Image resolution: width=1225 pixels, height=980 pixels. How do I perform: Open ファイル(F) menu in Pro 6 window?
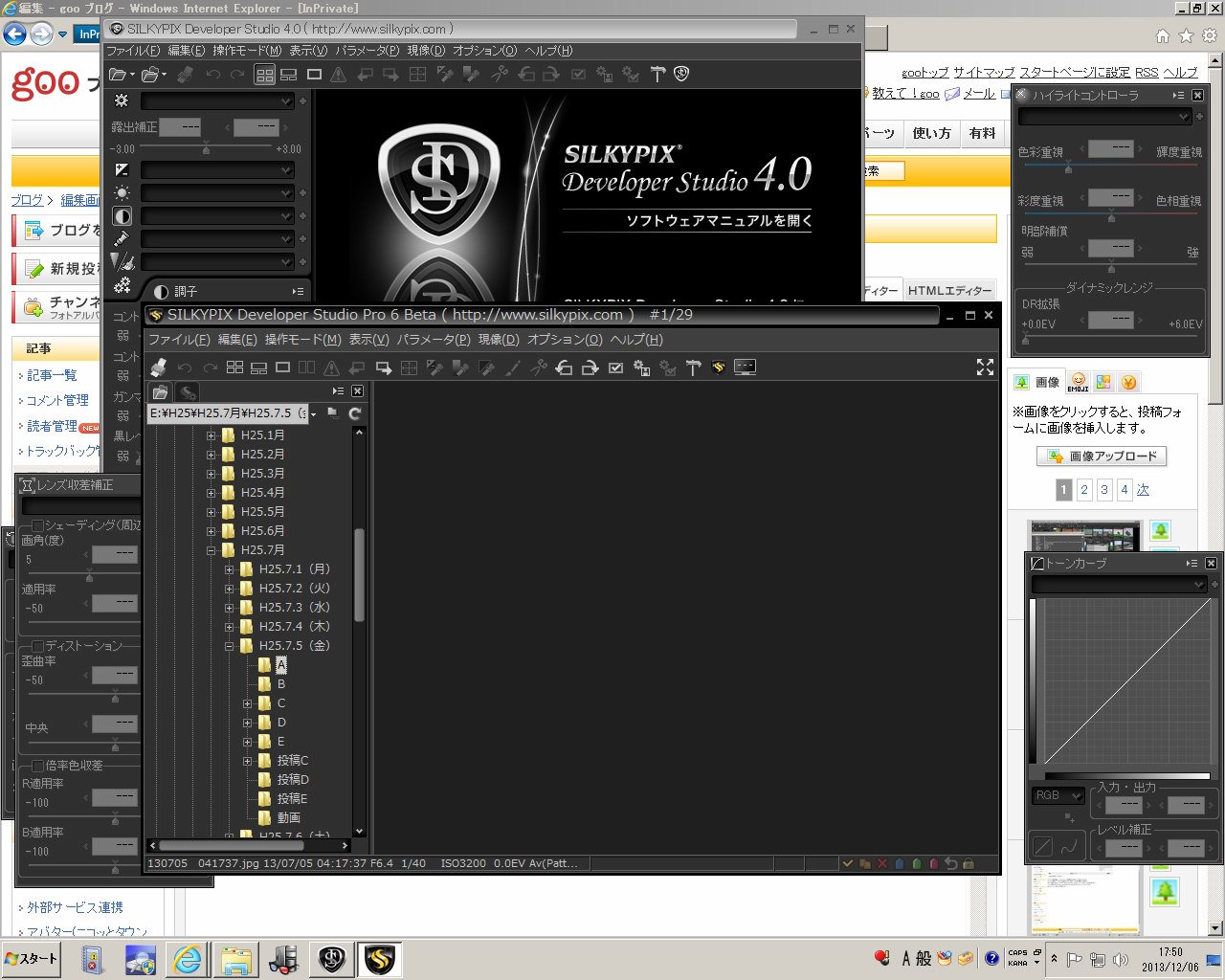[179, 340]
